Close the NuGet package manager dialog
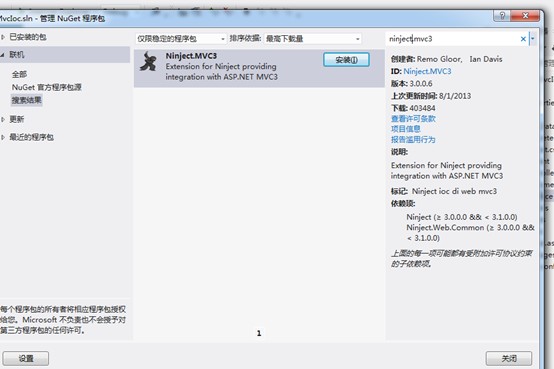 525,16
